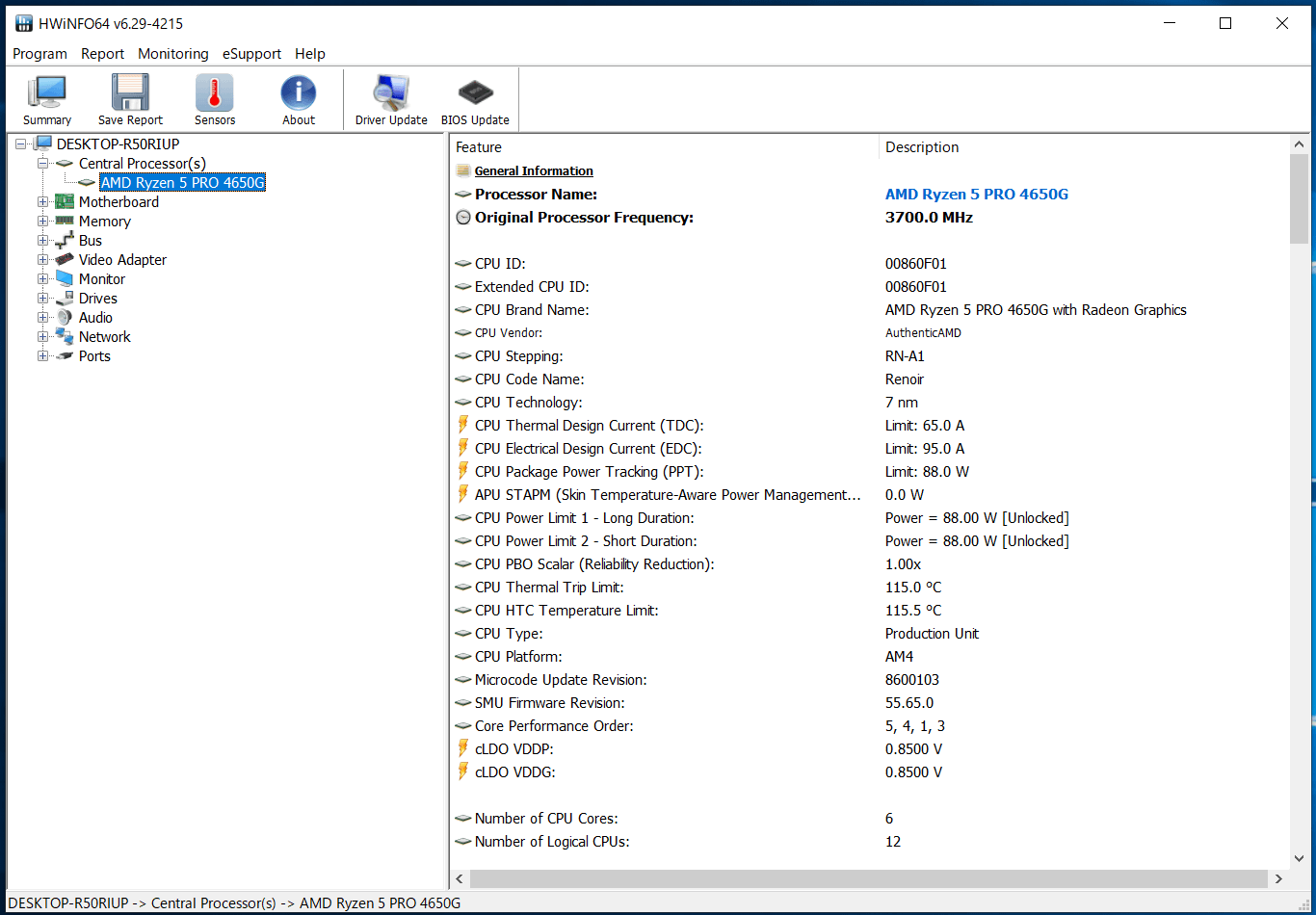Click the Drives tree icon
Viewport: 1316px width, 915px height.
[65, 299]
